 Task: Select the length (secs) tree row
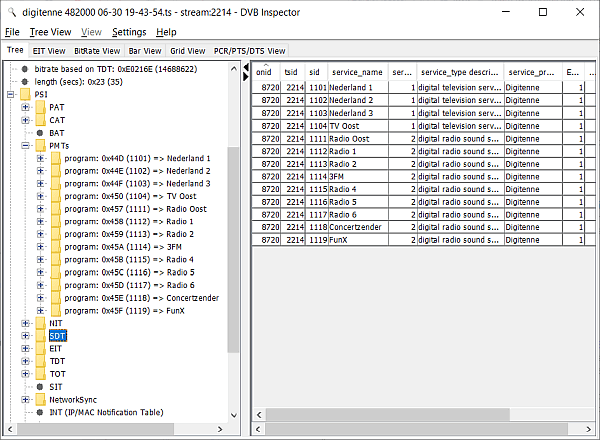tap(78, 81)
